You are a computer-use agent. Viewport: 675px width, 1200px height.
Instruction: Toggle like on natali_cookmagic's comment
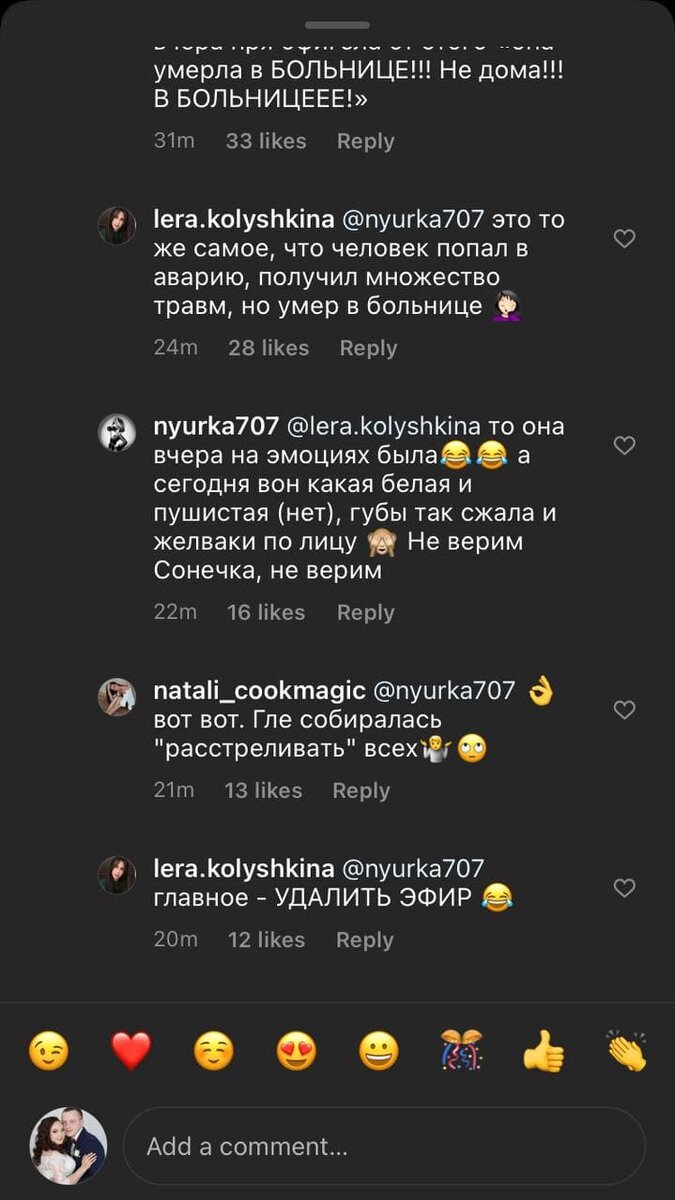[624, 710]
